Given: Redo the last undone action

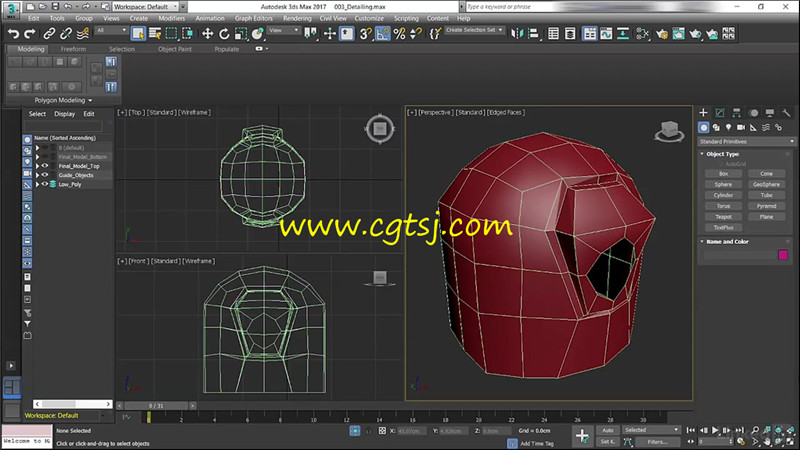Looking at the screenshot, I should click(x=30, y=34).
